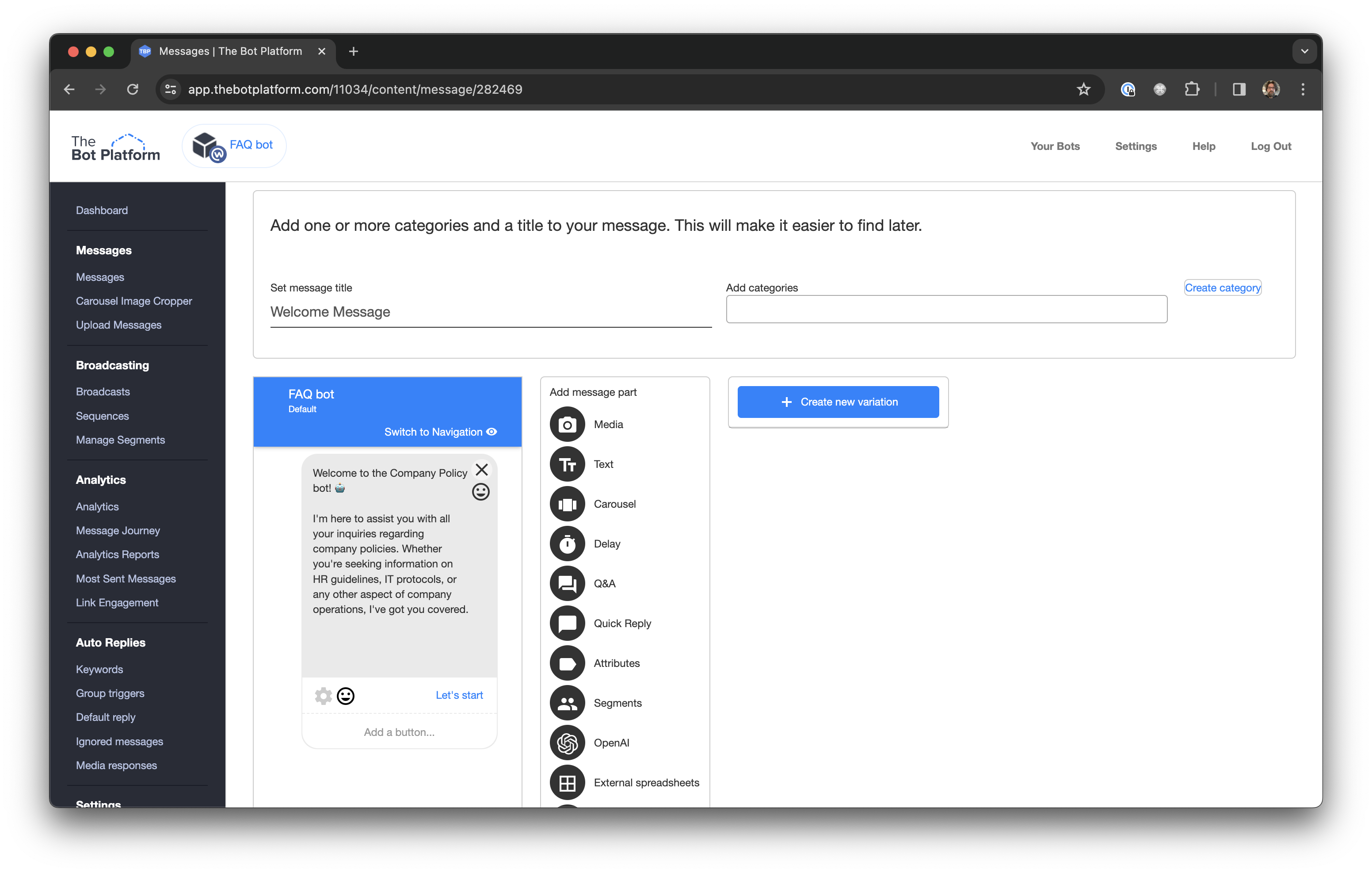View site information icon in address bar
Screen dimensions: 1372x873
(170, 89)
